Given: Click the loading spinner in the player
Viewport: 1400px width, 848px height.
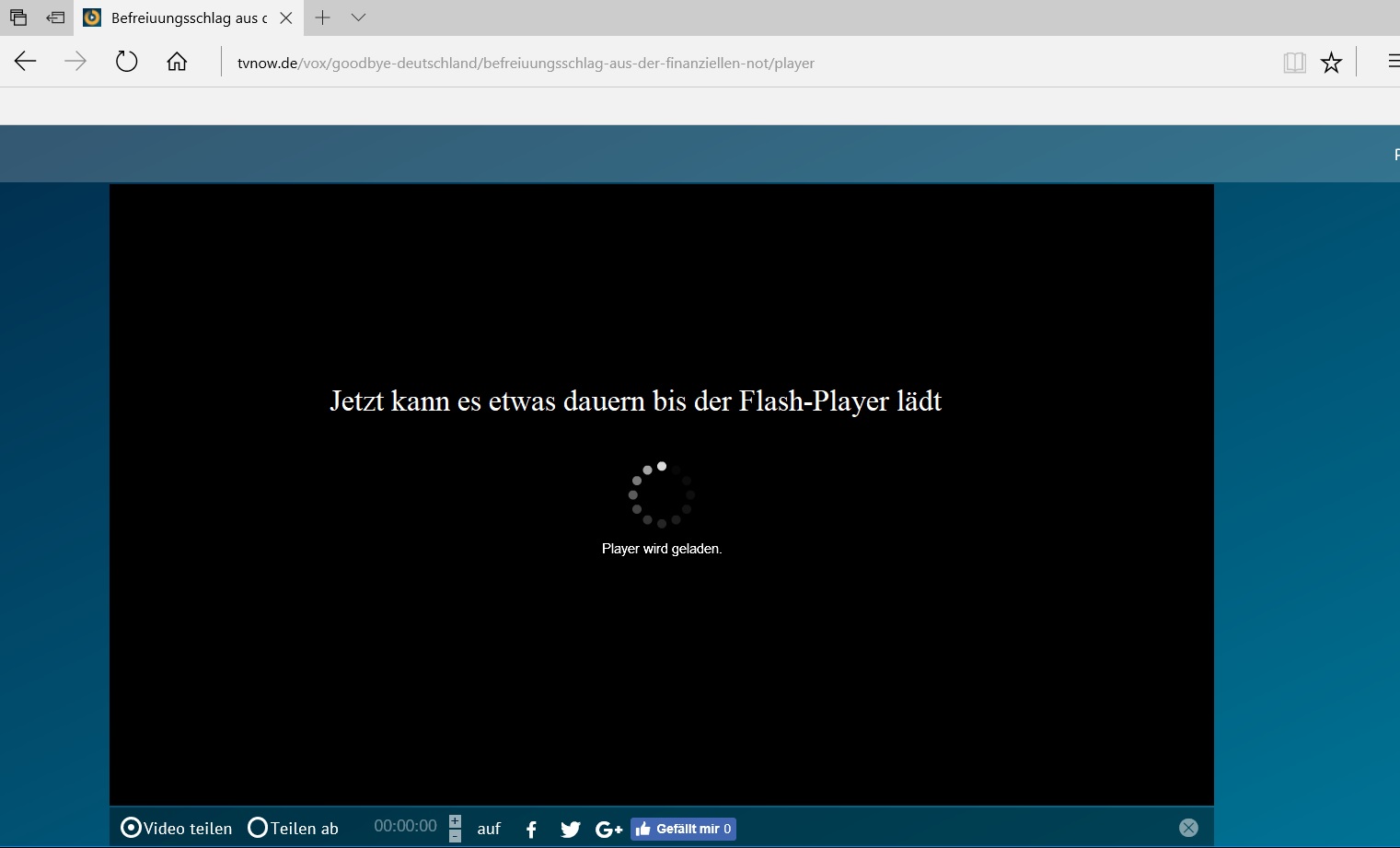Looking at the screenshot, I should 662,494.
